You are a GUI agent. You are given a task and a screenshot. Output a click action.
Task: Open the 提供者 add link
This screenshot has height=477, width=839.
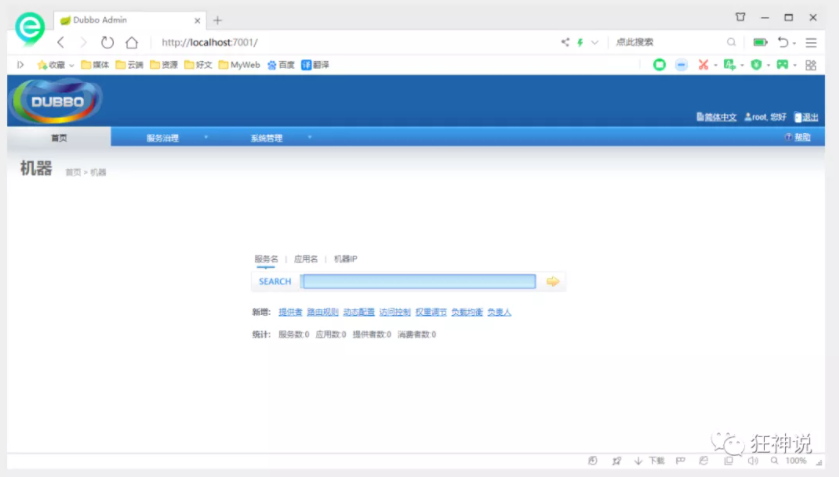[x=291, y=312]
